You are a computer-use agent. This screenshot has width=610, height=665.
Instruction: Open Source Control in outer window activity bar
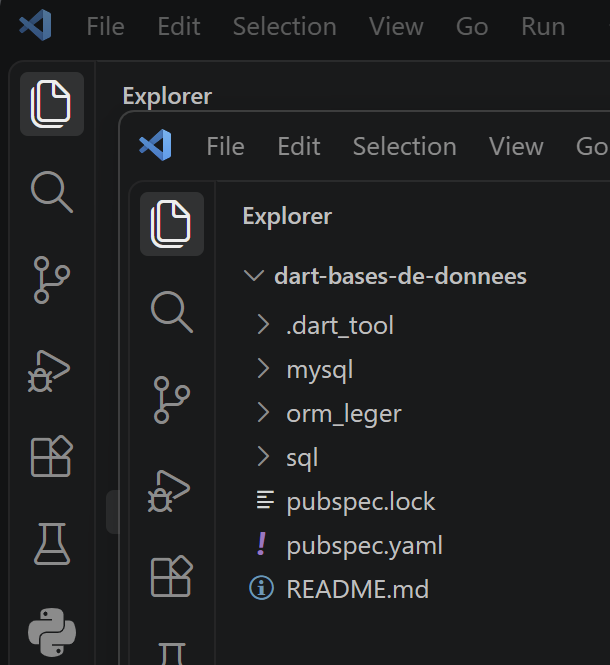click(x=52, y=280)
